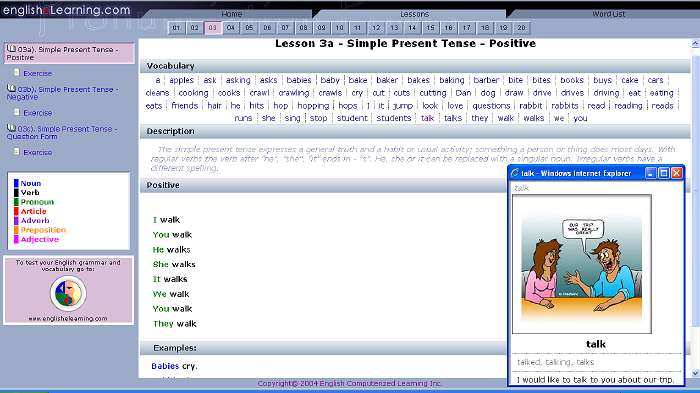
Task: Click the book icon next to 03b Negative
Action: (x=11, y=88)
